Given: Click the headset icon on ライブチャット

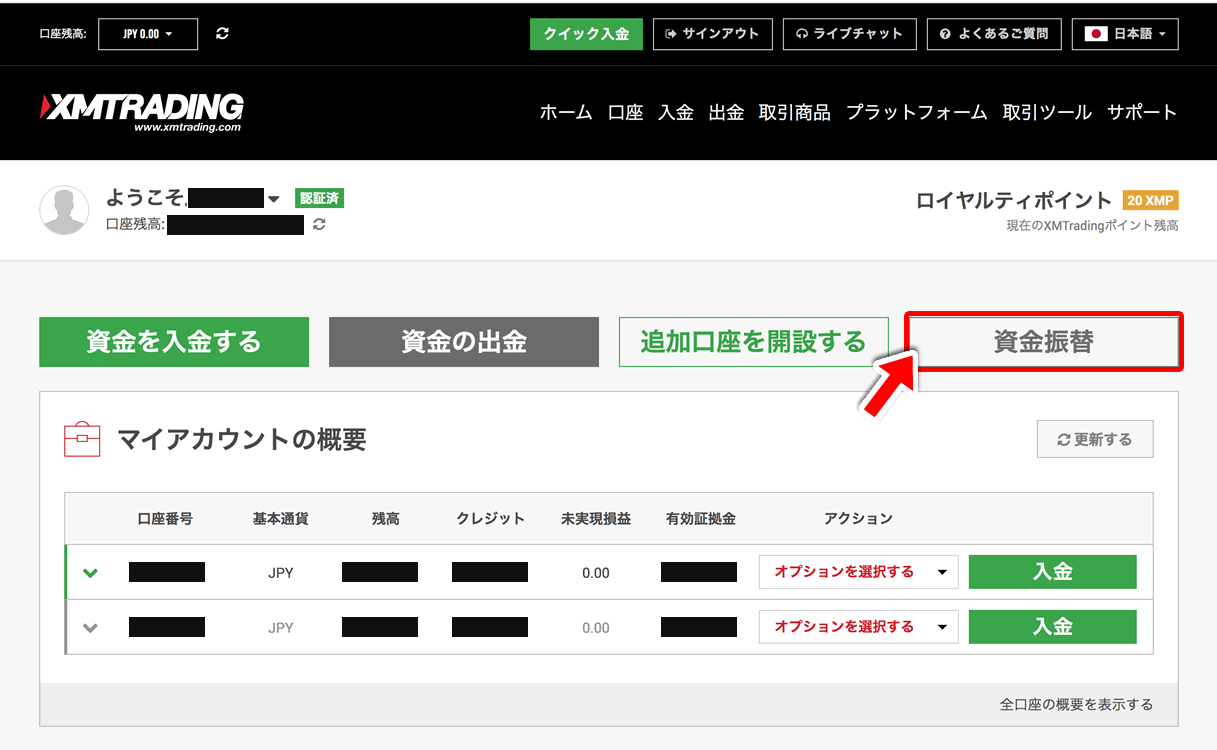Looking at the screenshot, I should [801, 33].
